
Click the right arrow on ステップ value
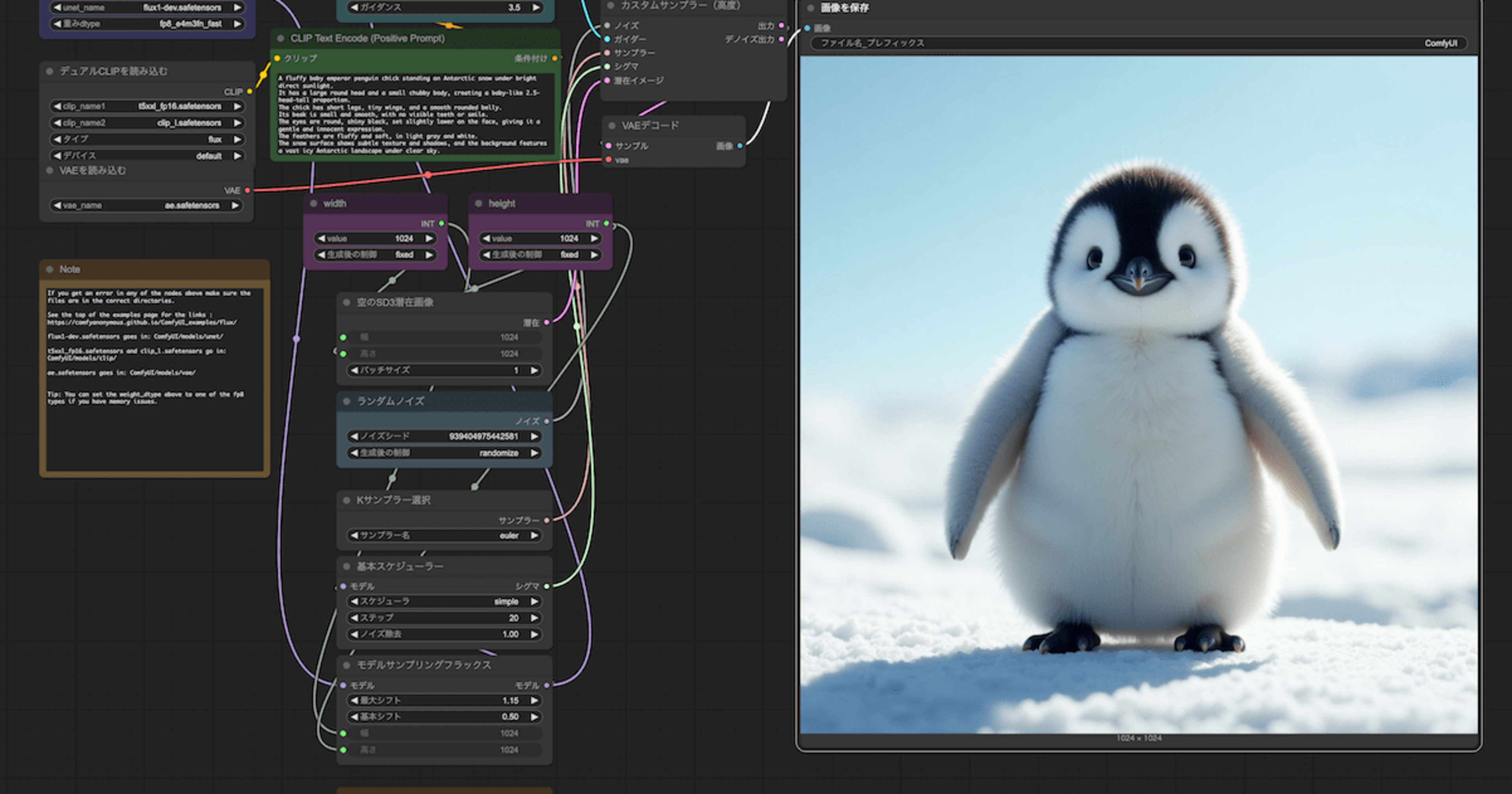point(534,618)
